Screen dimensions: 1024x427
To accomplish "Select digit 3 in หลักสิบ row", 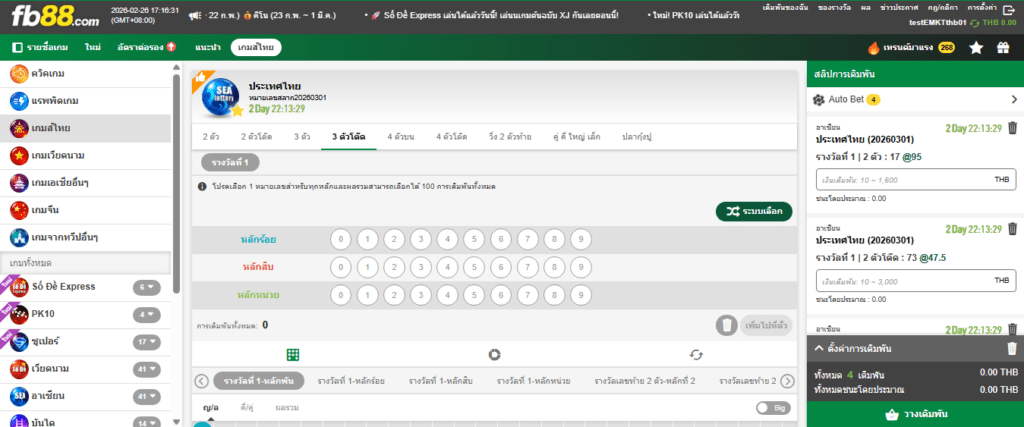I will pos(421,267).
